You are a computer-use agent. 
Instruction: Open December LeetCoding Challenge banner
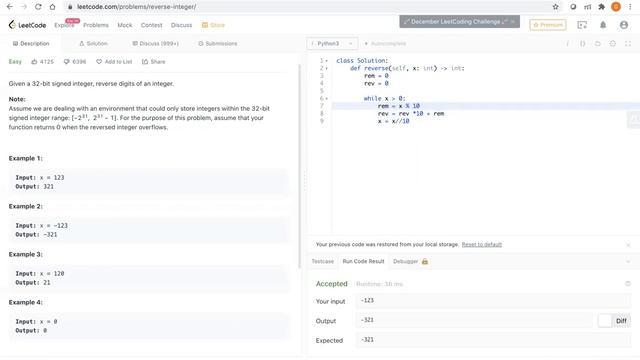(x=456, y=21)
